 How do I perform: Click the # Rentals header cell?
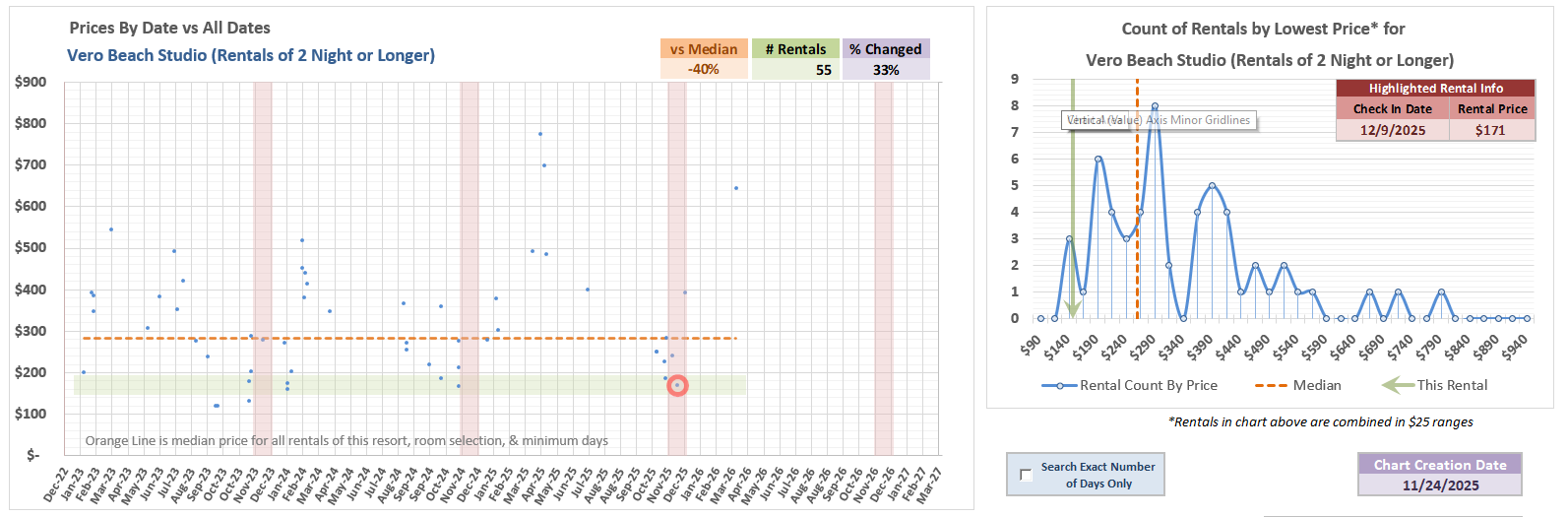(795, 49)
